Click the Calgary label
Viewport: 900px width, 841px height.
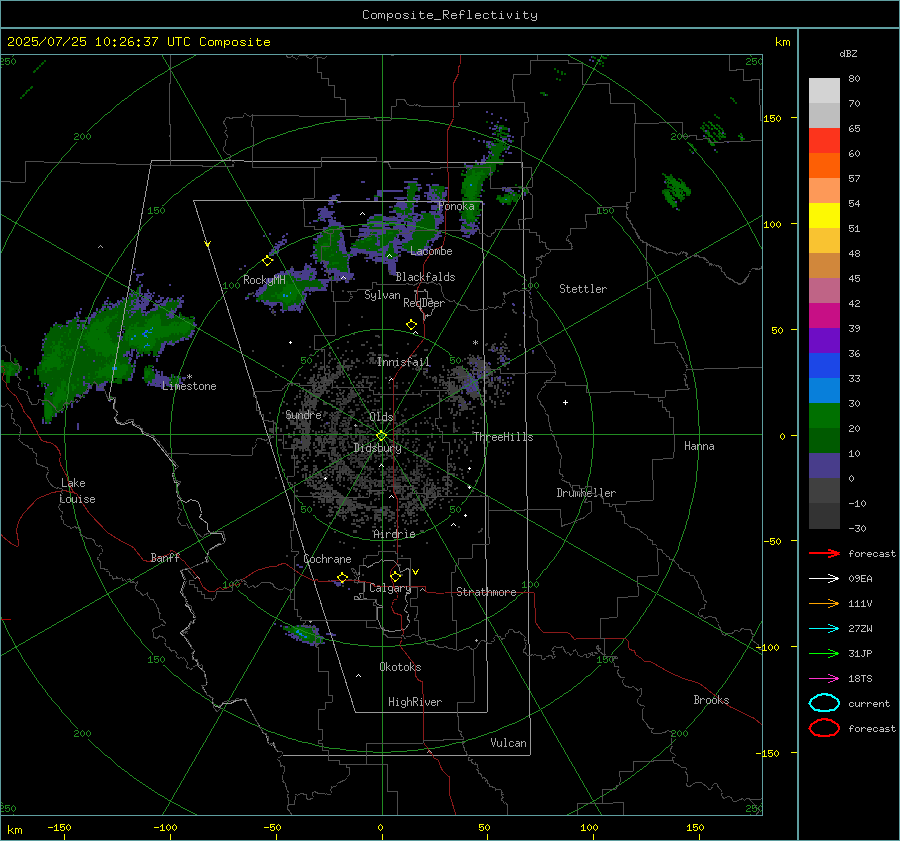click(x=390, y=588)
